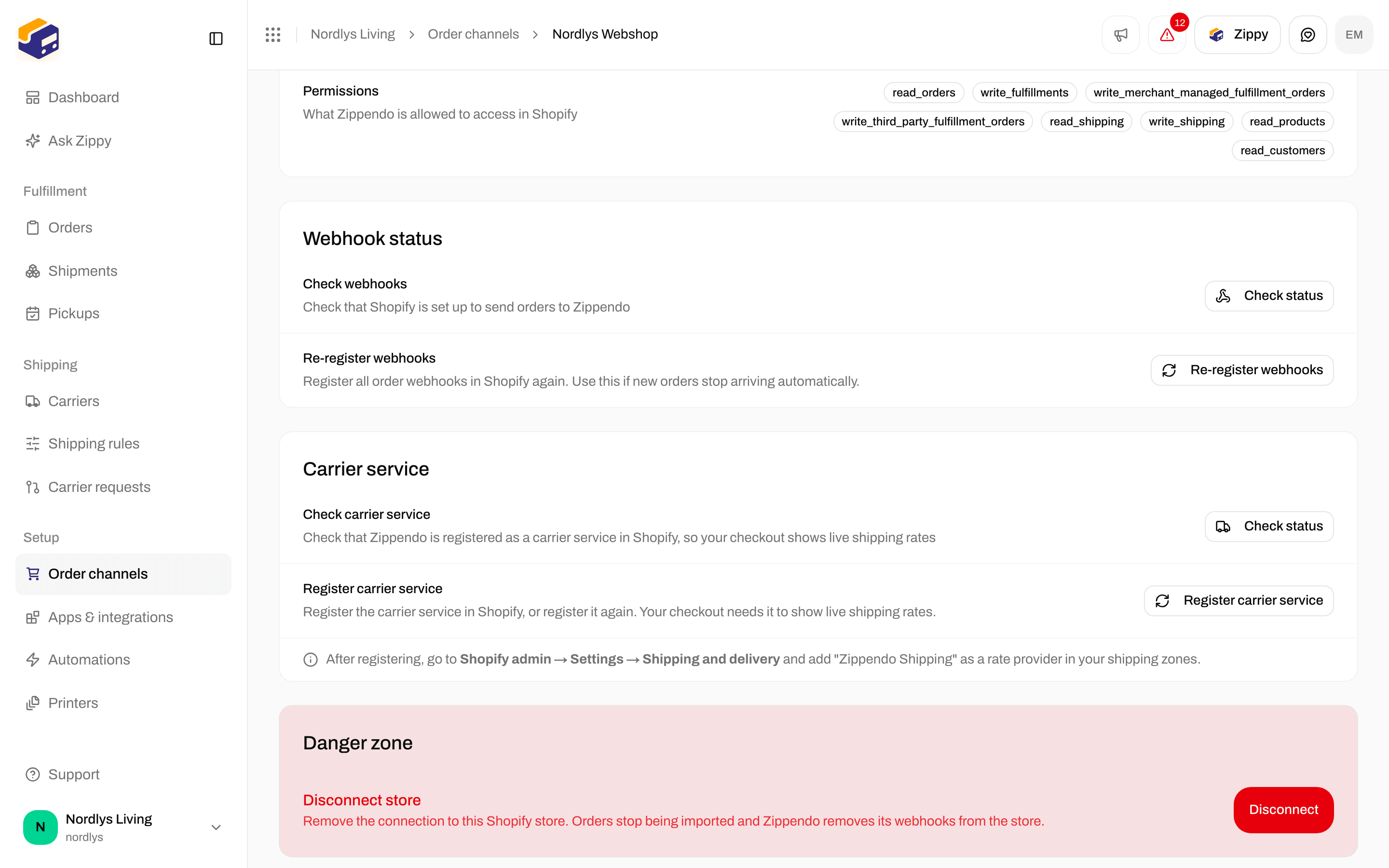The height and width of the screenshot is (868, 1389).
Task: Click the read_shipping permission tag
Action: (1087, 122)
